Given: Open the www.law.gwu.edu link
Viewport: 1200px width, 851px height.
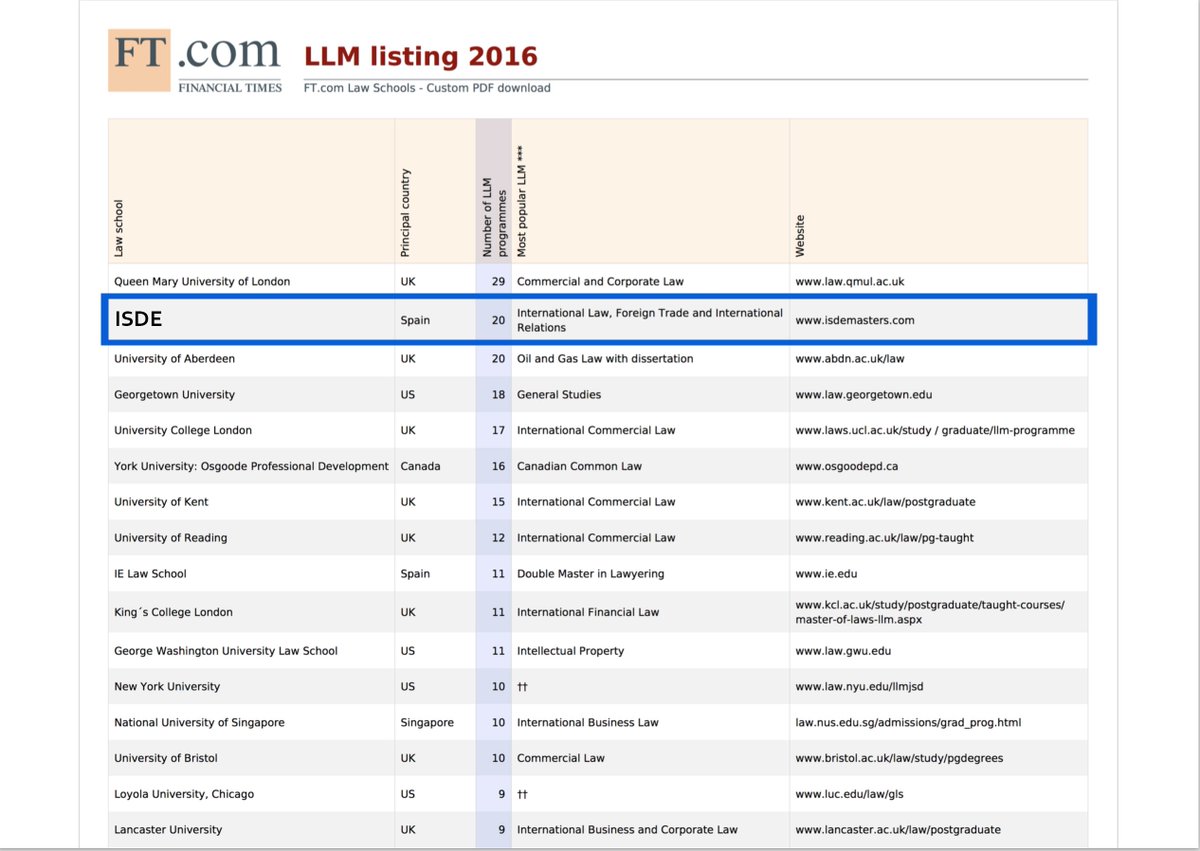Looking at the screenshot, I should click(x=843, y=651).
